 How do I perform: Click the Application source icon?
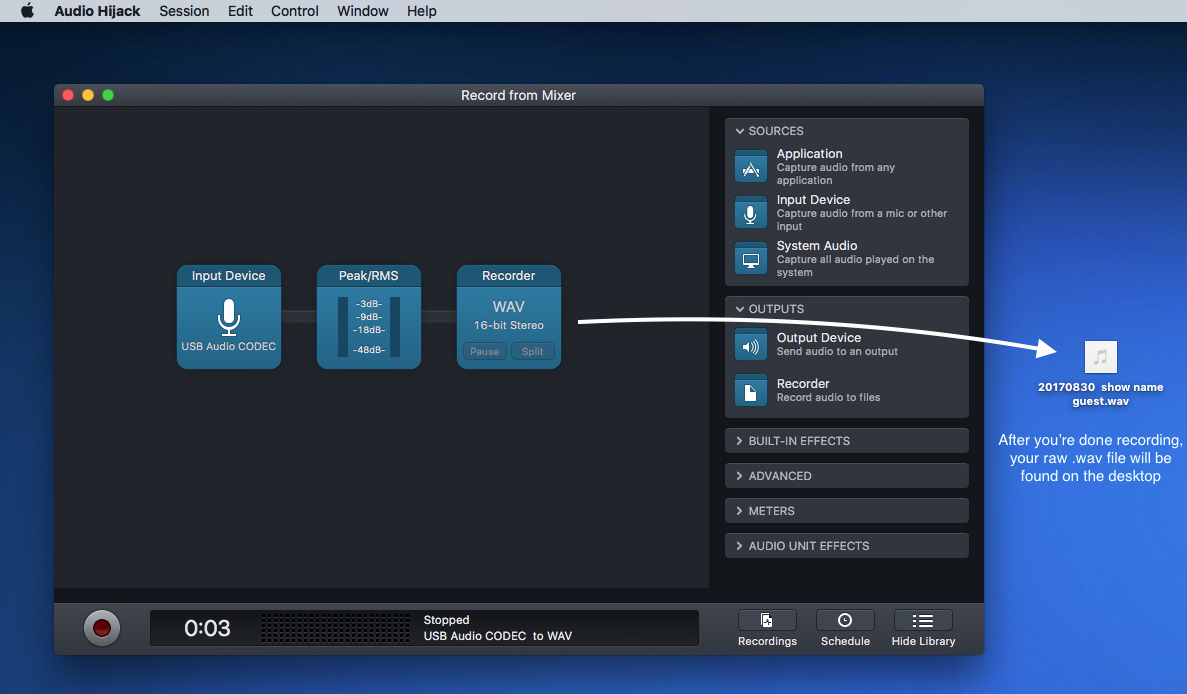751,166
